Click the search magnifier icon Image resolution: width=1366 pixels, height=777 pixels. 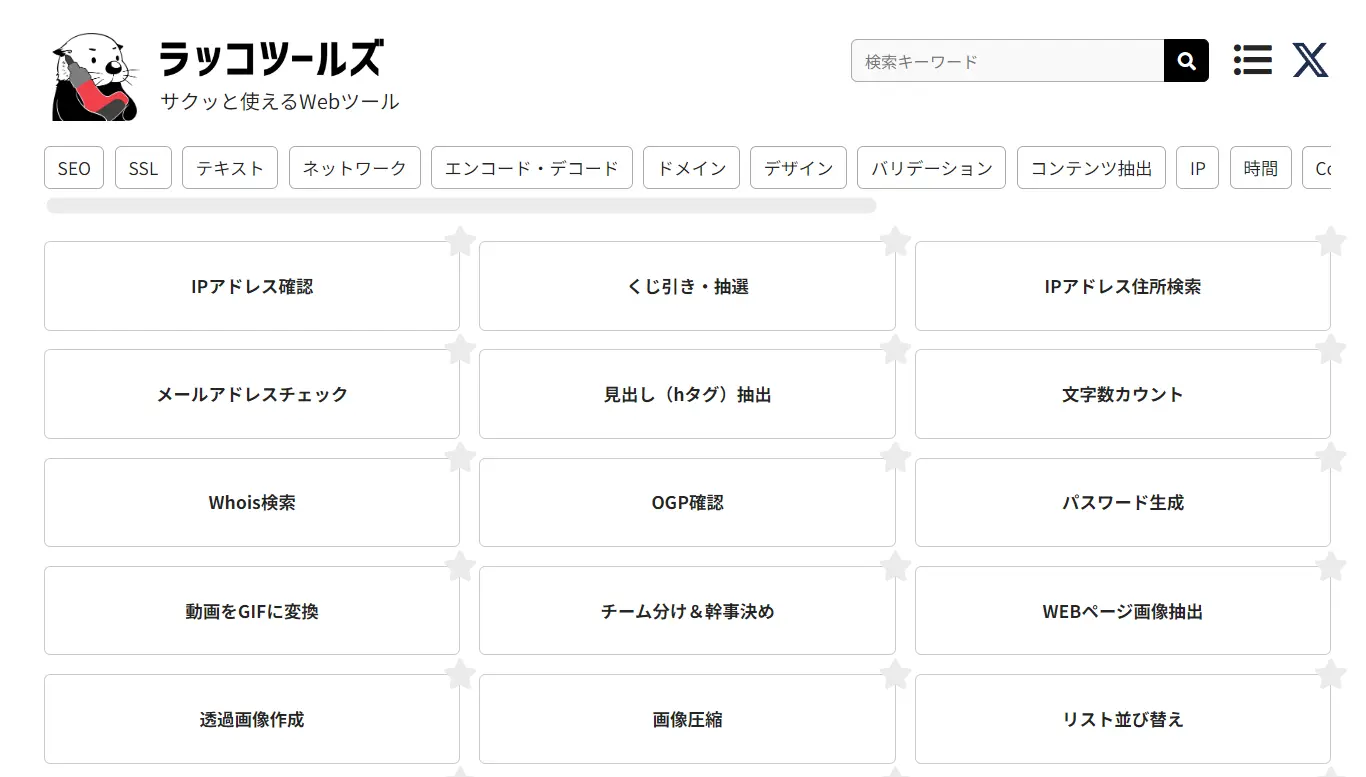(1186, 61)
